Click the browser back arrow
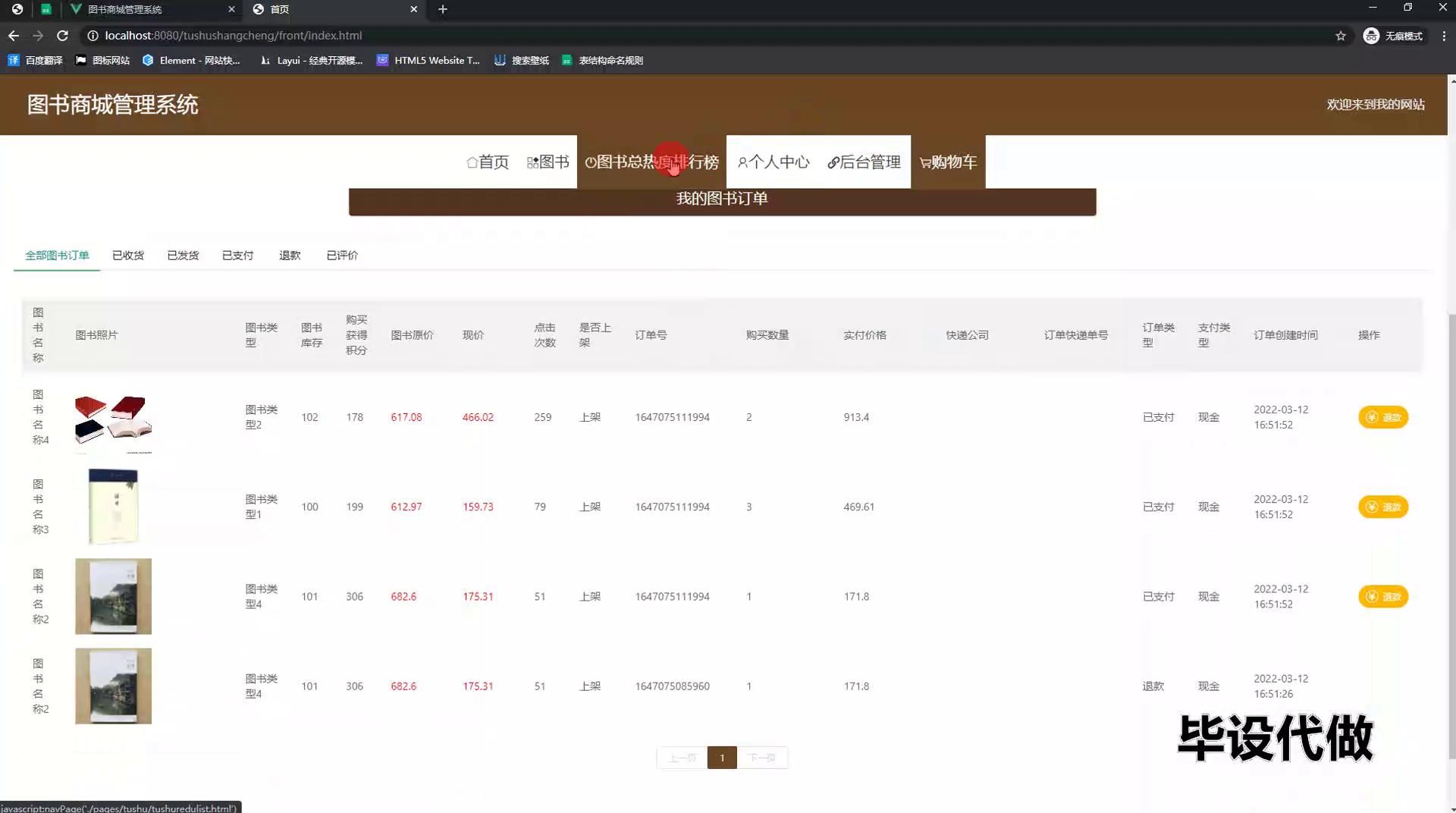 (x=14, y=36)
